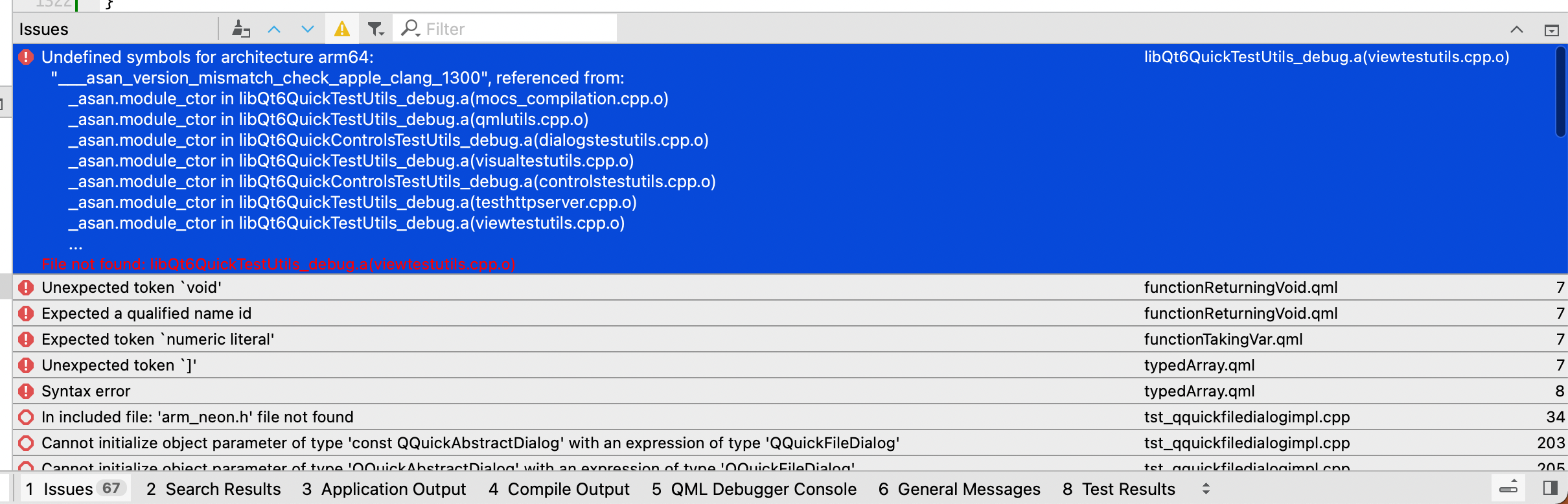1568x504 pixels.
Task: Click the Issues list vertical scrollbar
Action: (x=1560, y=92)
